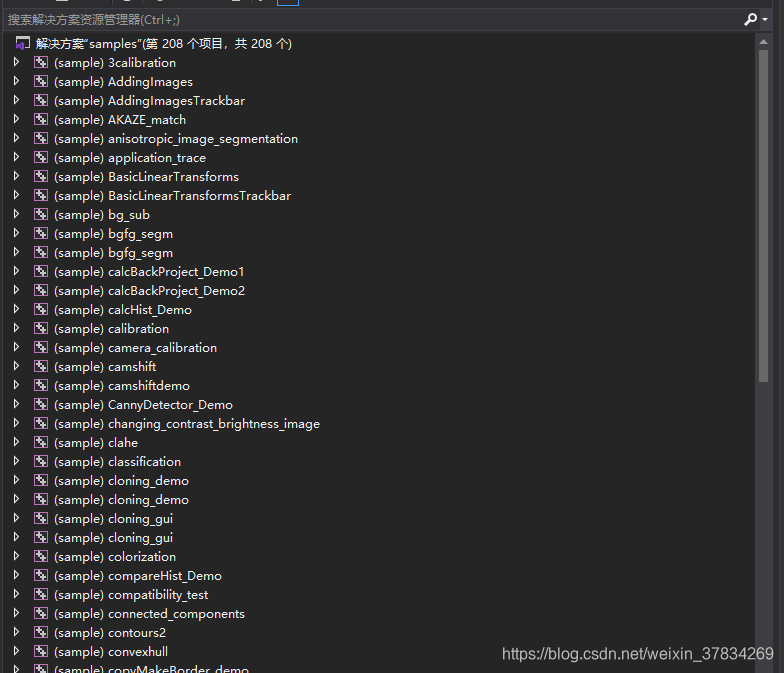Select the '(sample) AddingImagesTrackbar' row text
784x673 pixels.
[150, 101]
